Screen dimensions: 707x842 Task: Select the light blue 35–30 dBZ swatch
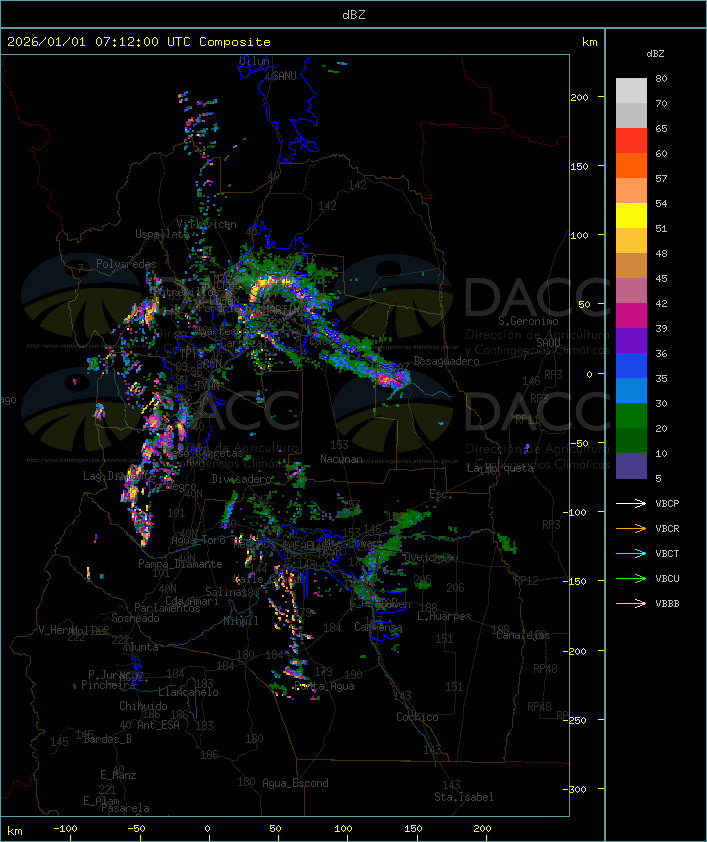point(631,390)
